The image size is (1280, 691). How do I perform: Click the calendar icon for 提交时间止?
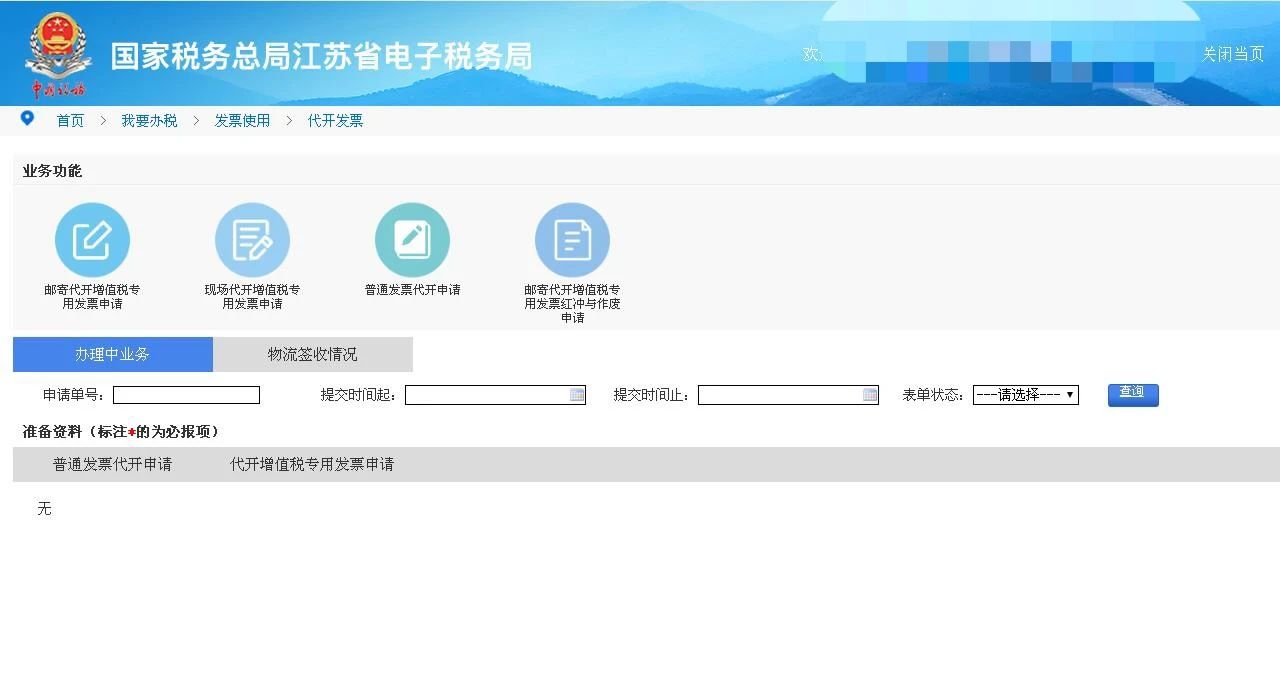[x=870, y=395]
